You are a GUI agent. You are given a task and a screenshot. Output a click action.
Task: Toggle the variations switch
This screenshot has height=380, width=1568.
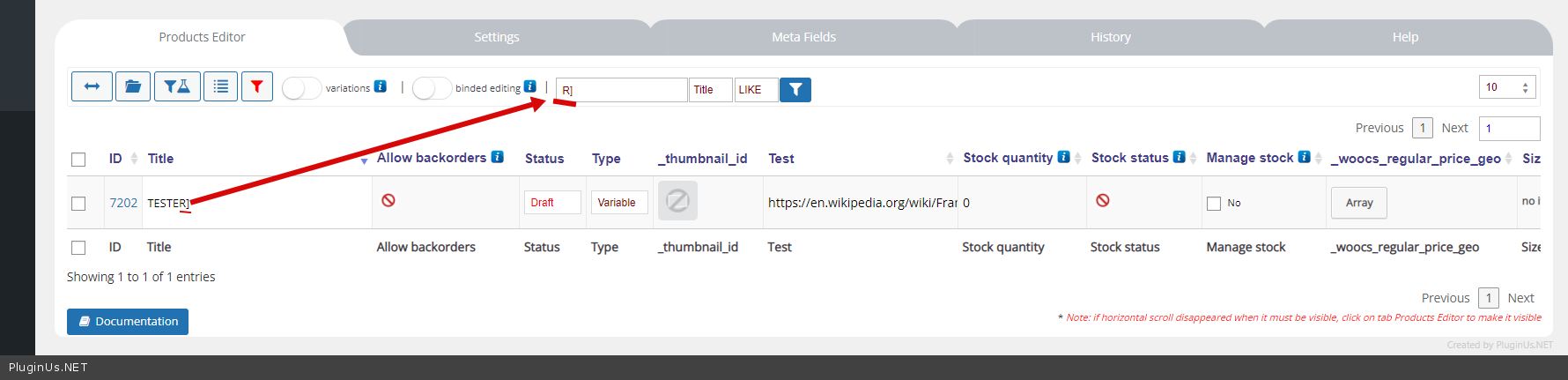(x=301, y=88)
